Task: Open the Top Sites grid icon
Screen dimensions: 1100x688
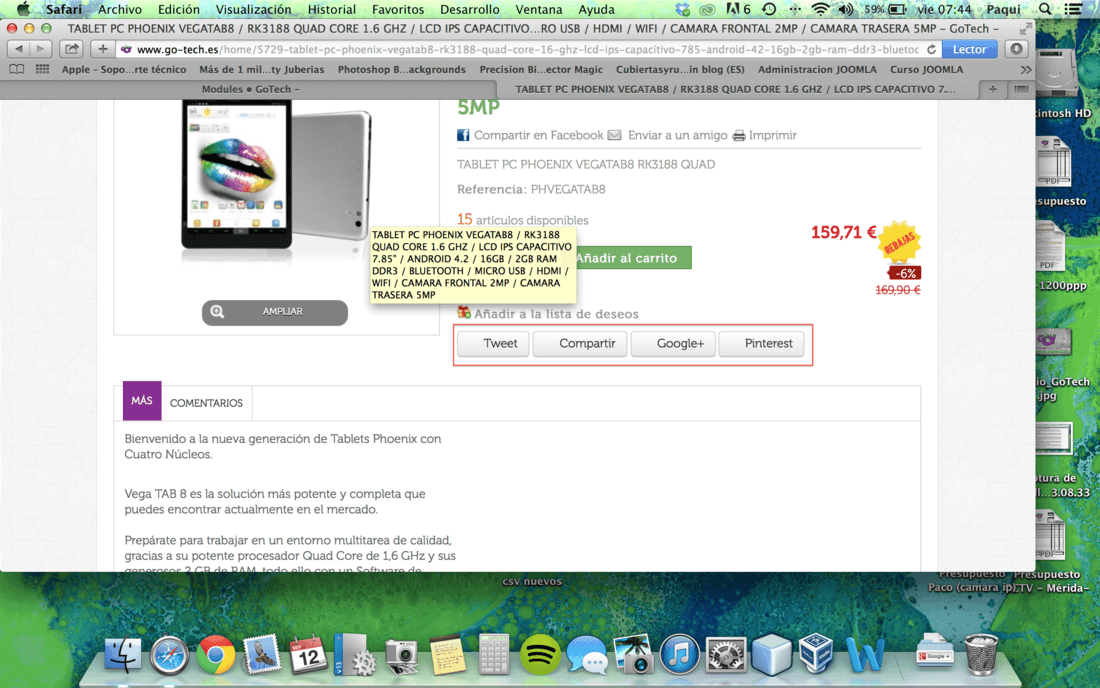Action: tap(42, 69)
